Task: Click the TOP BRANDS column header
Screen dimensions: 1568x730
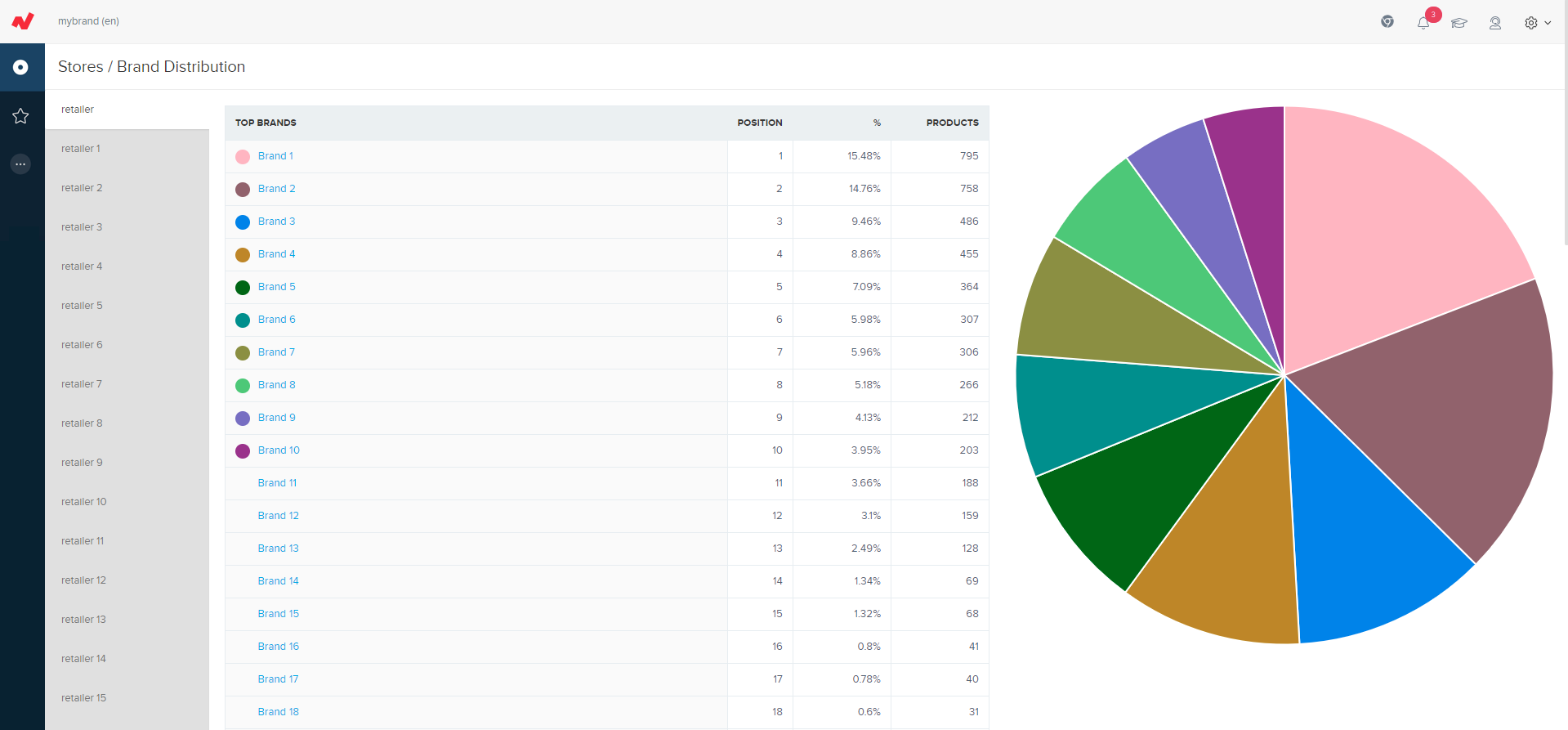Action: click(x=266, y=123)
